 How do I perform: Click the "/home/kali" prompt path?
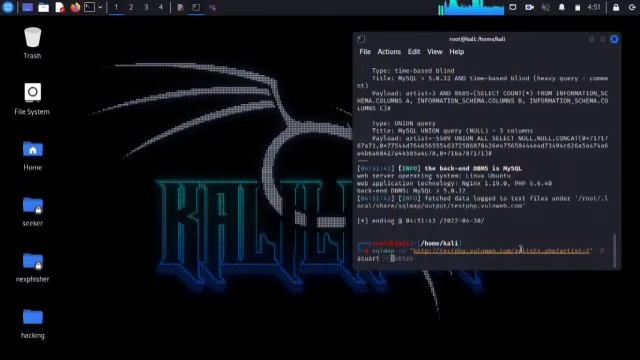(440, 243)
